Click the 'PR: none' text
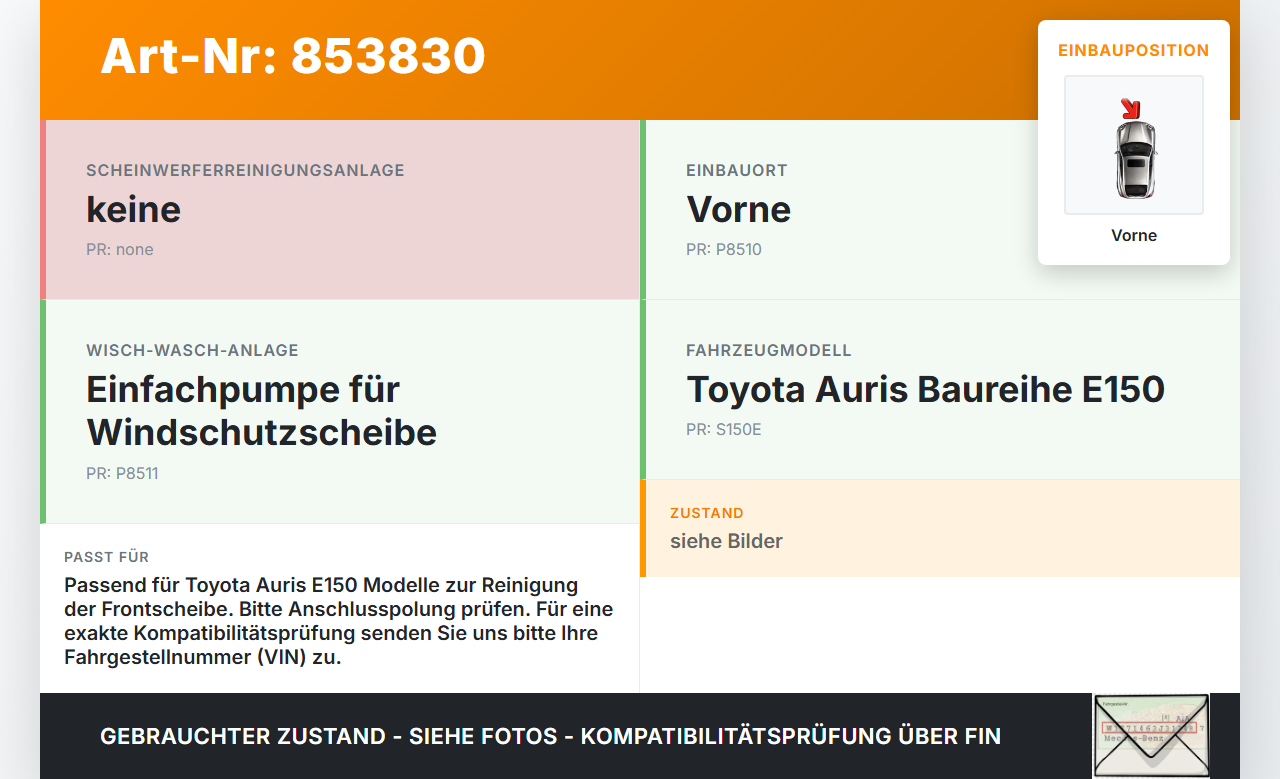Viewport: 1280px width, 779px height. tap(120, 249)
